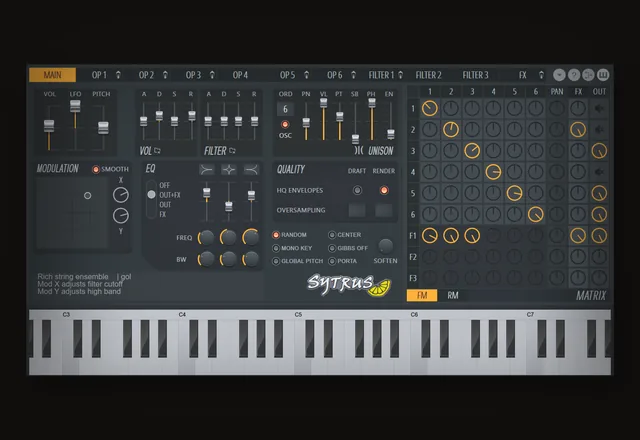Enable the PORTA option
The width and height of the screenshot is (640, 440).
(x=332, y=261)
